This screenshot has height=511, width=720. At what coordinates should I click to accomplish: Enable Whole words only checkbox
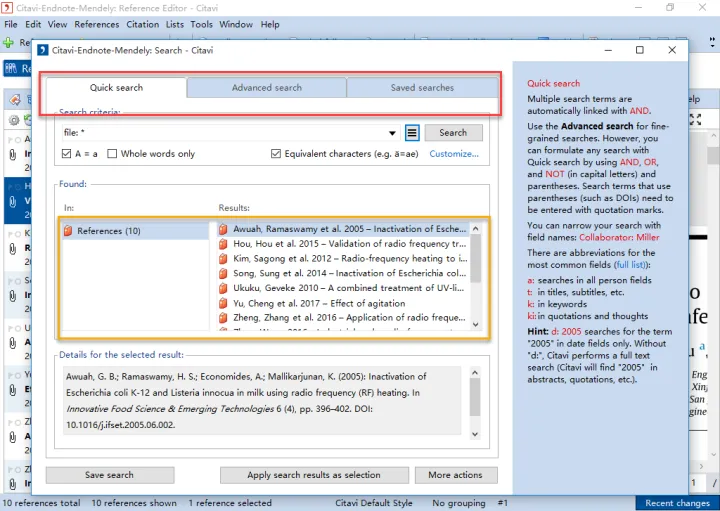(112, 154)
